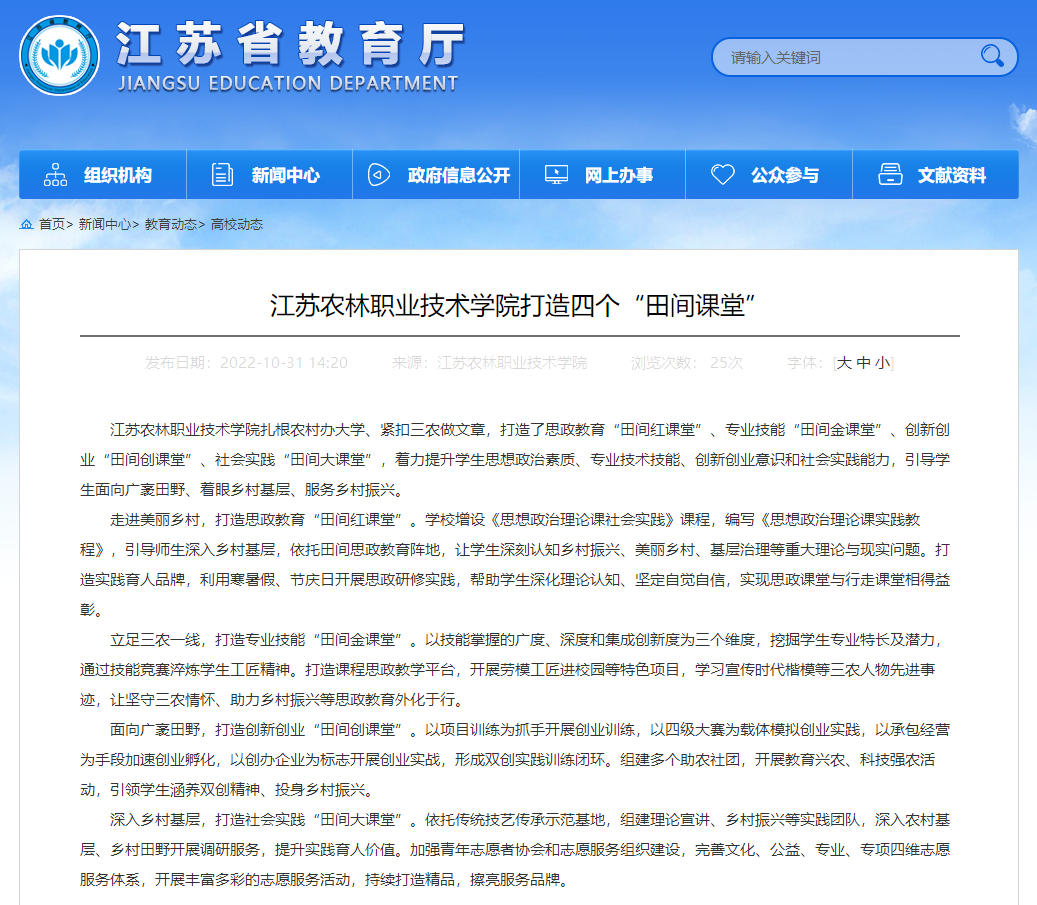Screen dimensions: 1037x905
Task: Click the 文献资料 printer icon
Action: (889, 175)
